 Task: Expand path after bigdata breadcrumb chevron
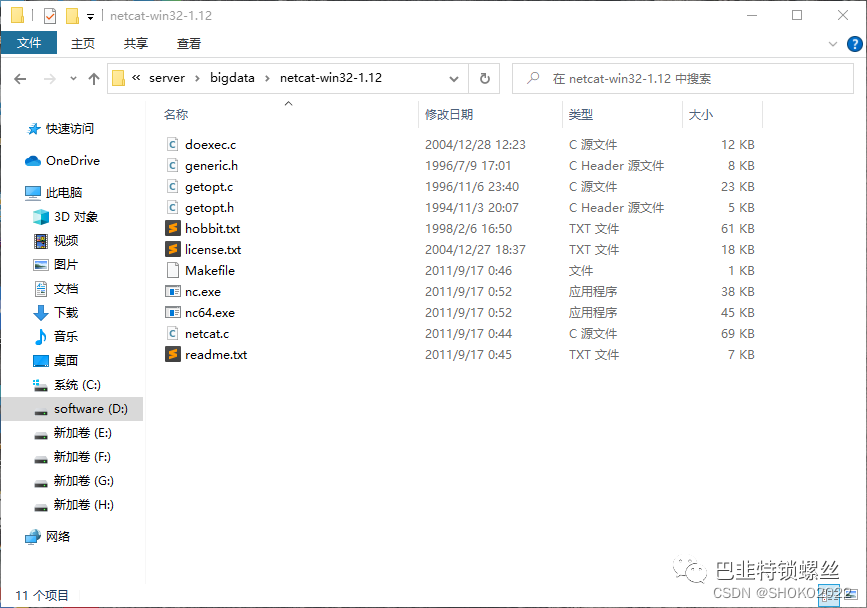[x=268, y=78]
